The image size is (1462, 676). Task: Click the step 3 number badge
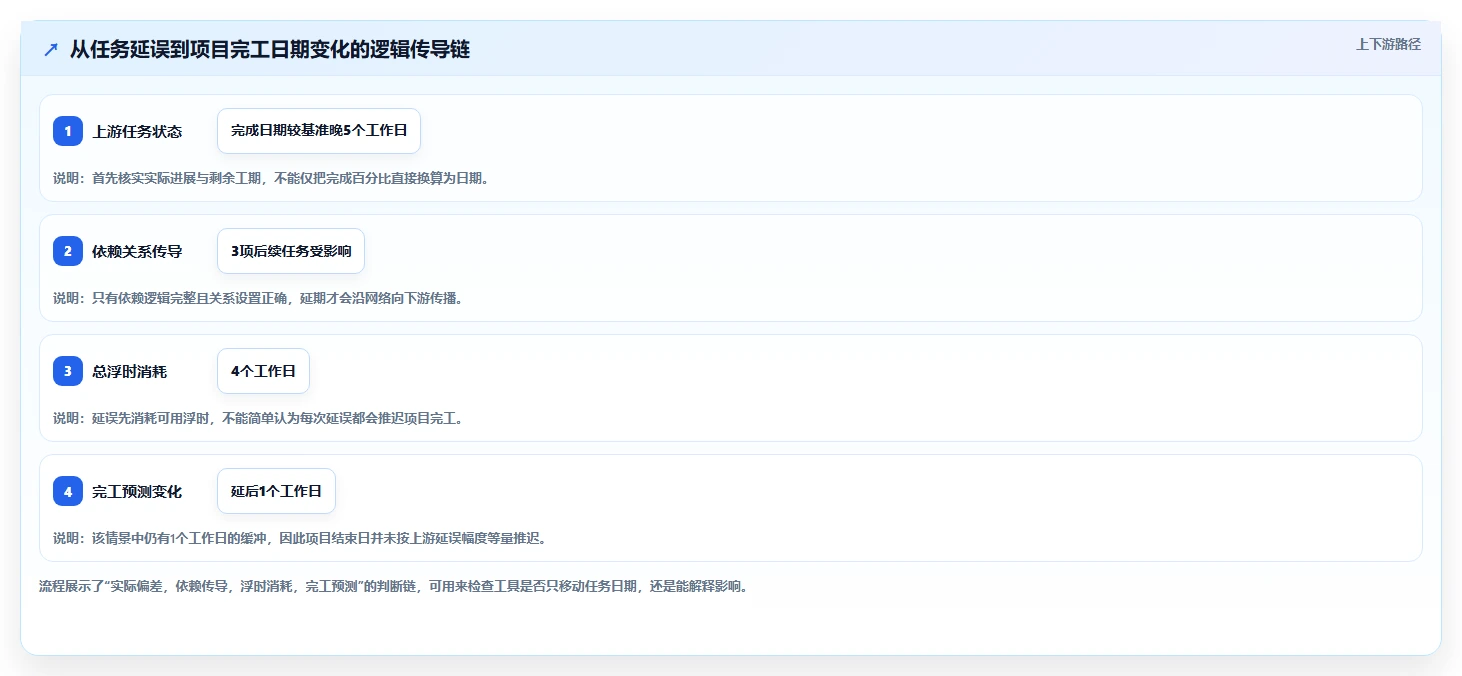pos(68,371)
